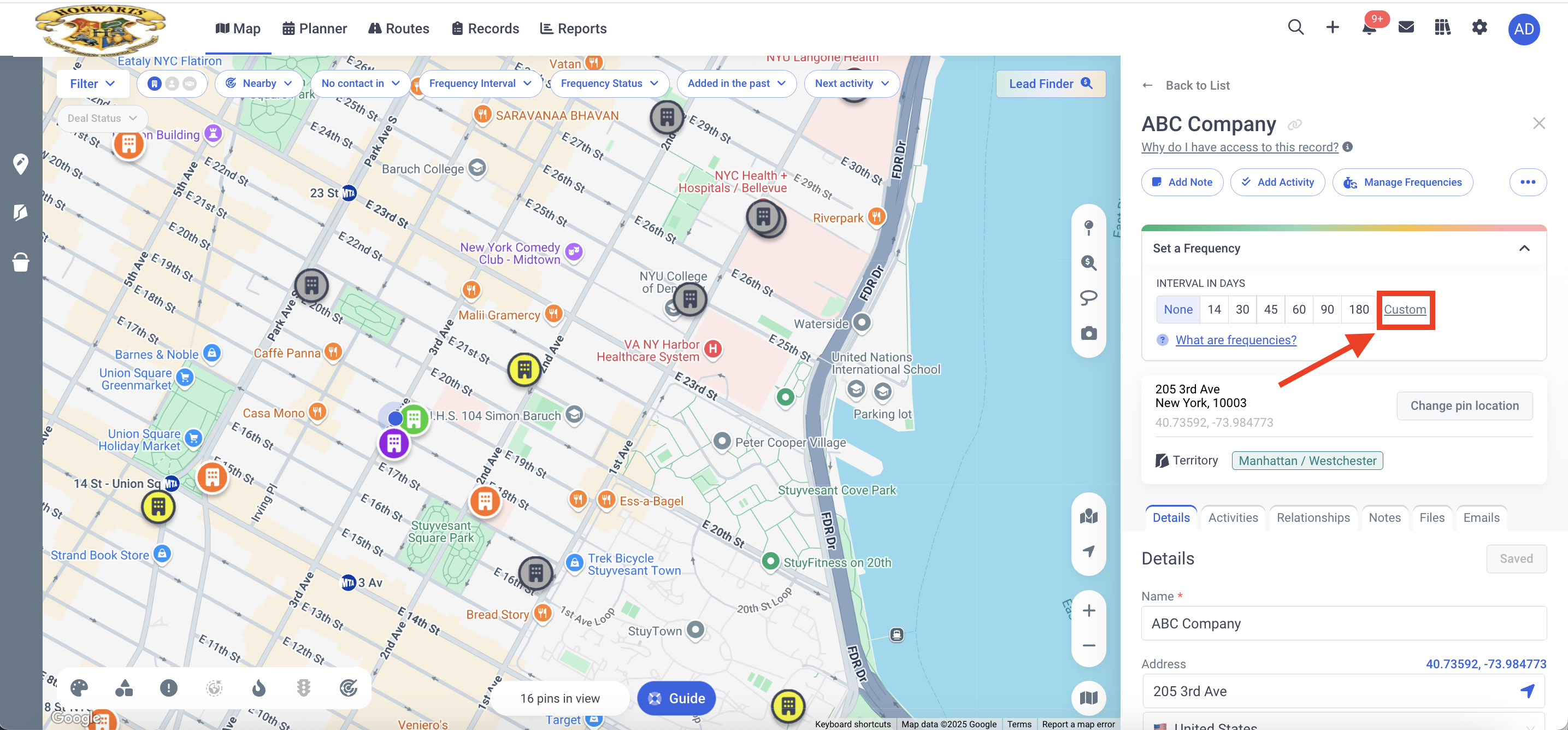Expand the Nearby dropdown
Screen dimensions: 1568x730
(260, 84)
